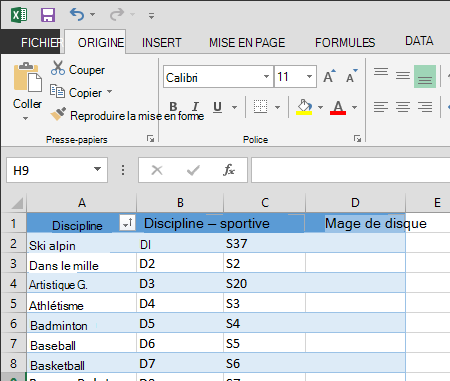The image size is (450, 381).
Task: Open the Police dialog launcher
Action: click(357, 138)
